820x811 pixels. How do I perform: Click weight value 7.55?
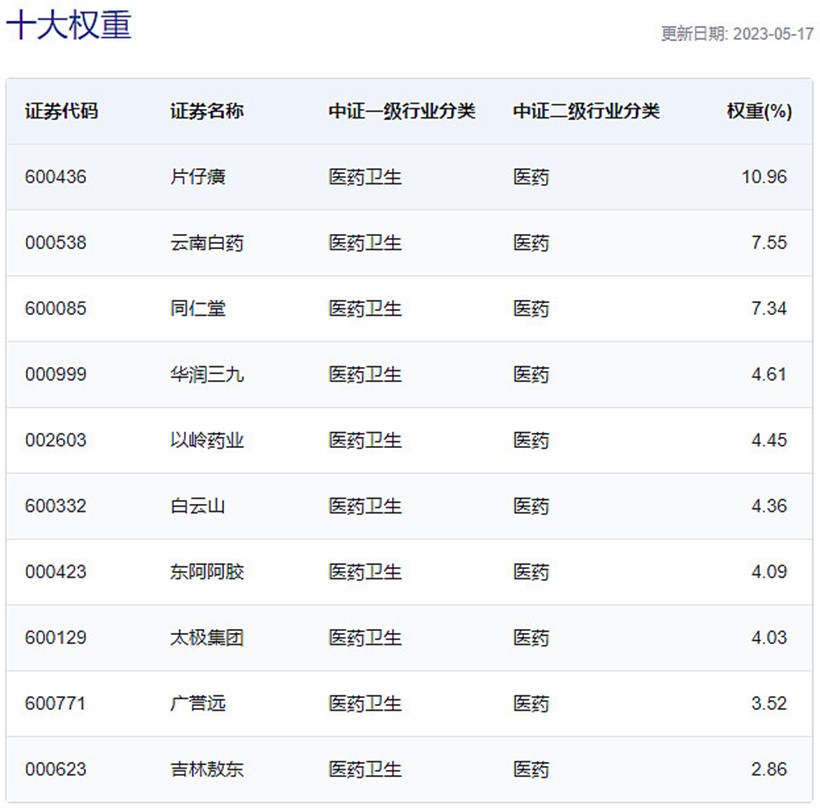tap(769, 243)
